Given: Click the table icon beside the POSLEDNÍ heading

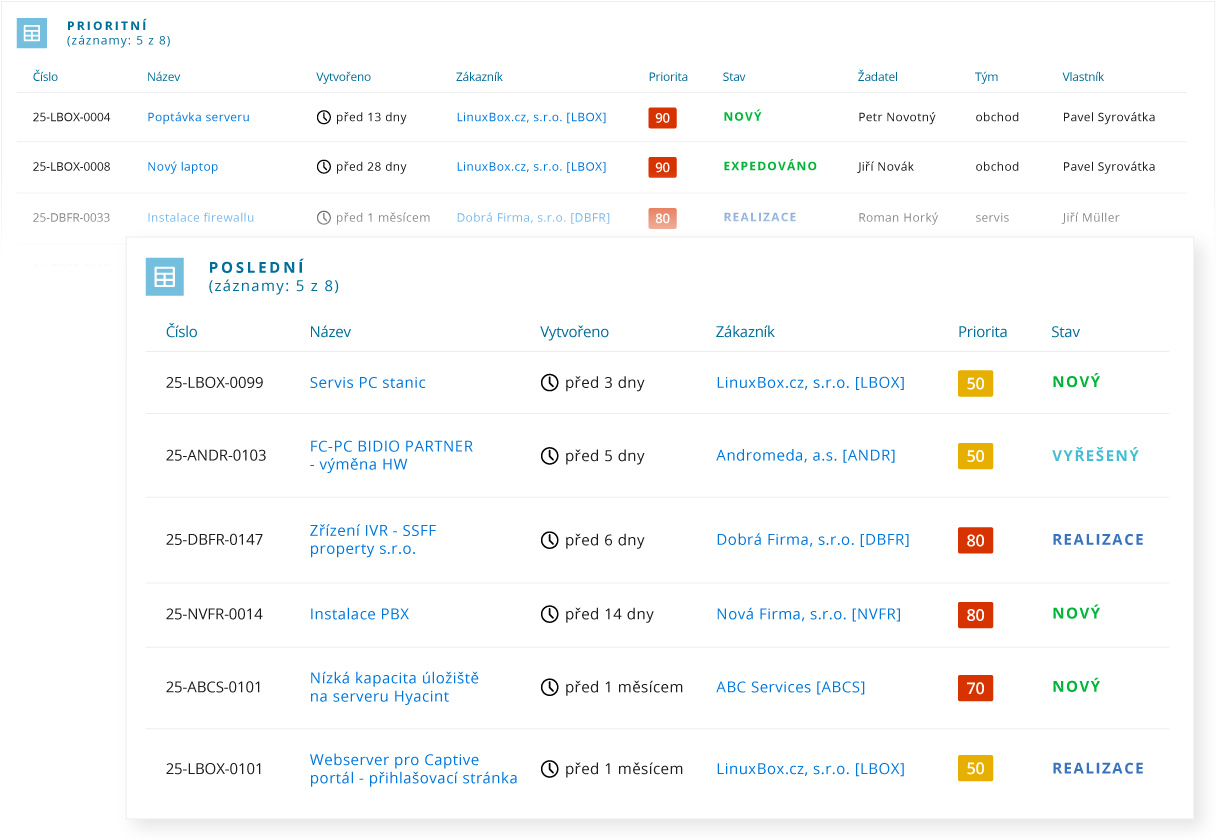Looking at the screenshot, I should (x=164, y=276).
